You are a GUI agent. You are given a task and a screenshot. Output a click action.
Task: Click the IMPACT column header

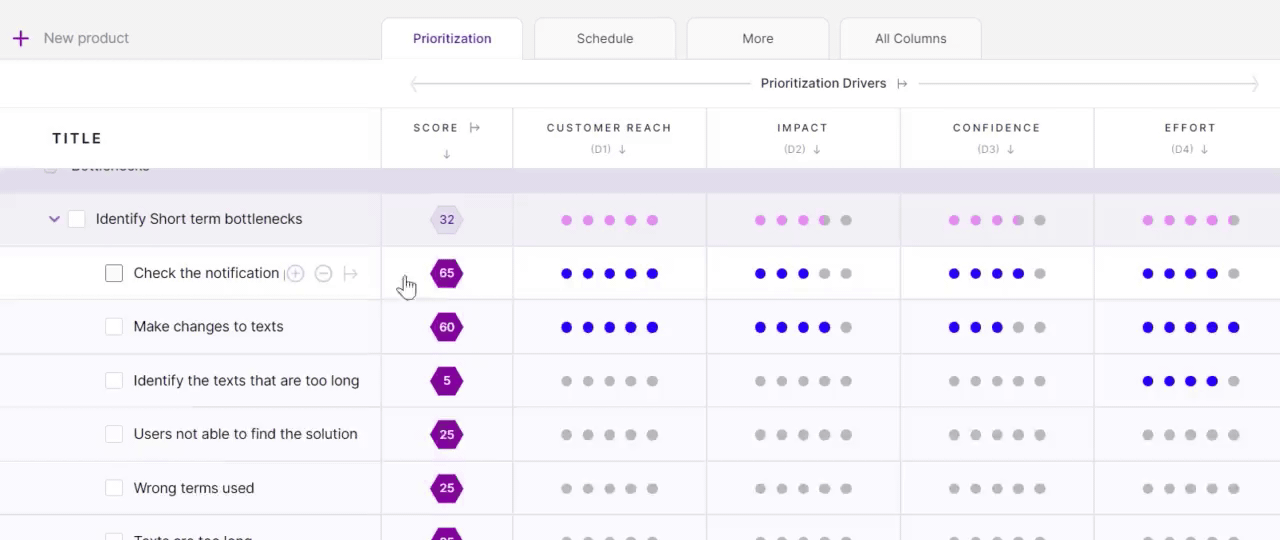pos(803,128)
